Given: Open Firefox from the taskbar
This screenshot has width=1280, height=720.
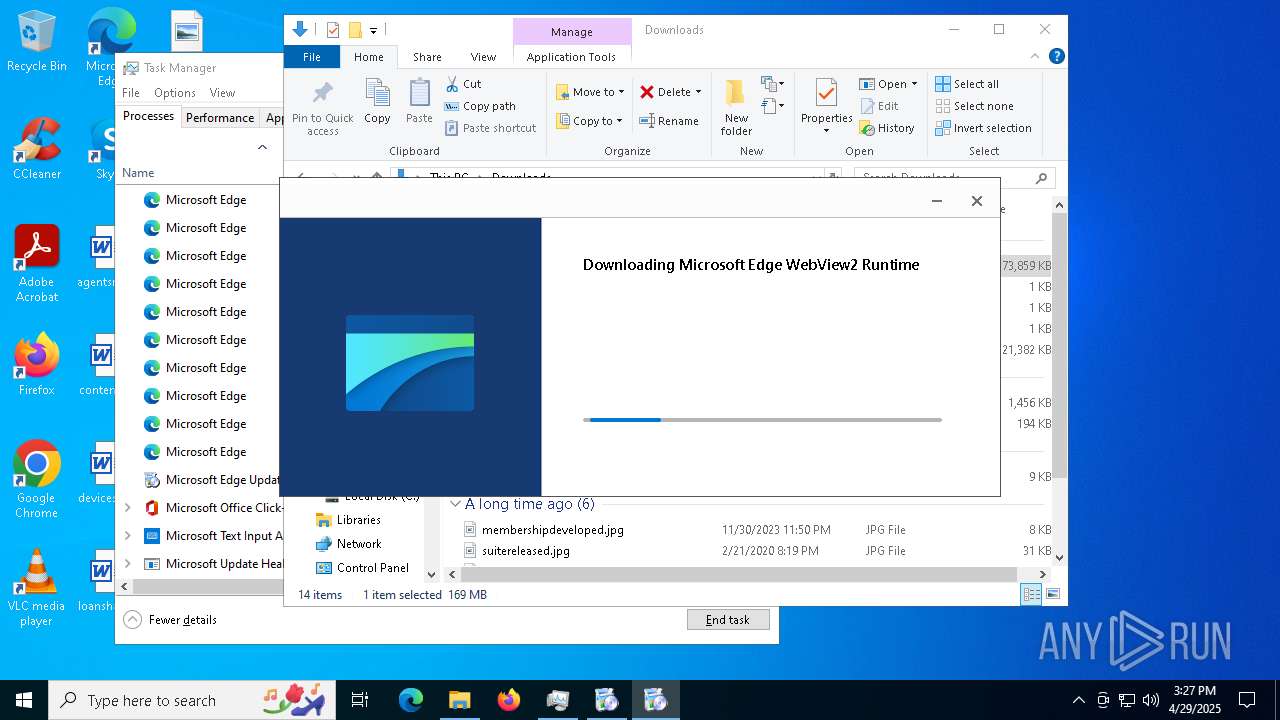Looking at the screenshot, I should (508, 700).
